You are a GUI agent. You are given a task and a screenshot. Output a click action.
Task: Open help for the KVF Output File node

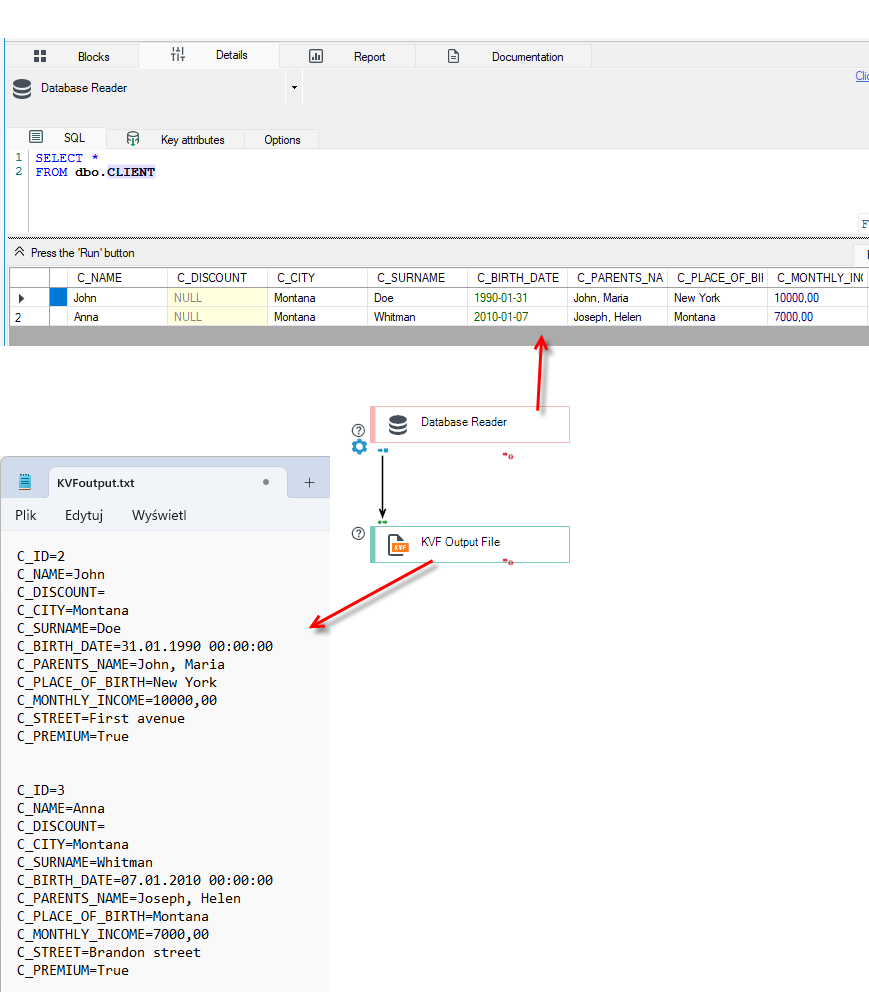coord(359,533)
